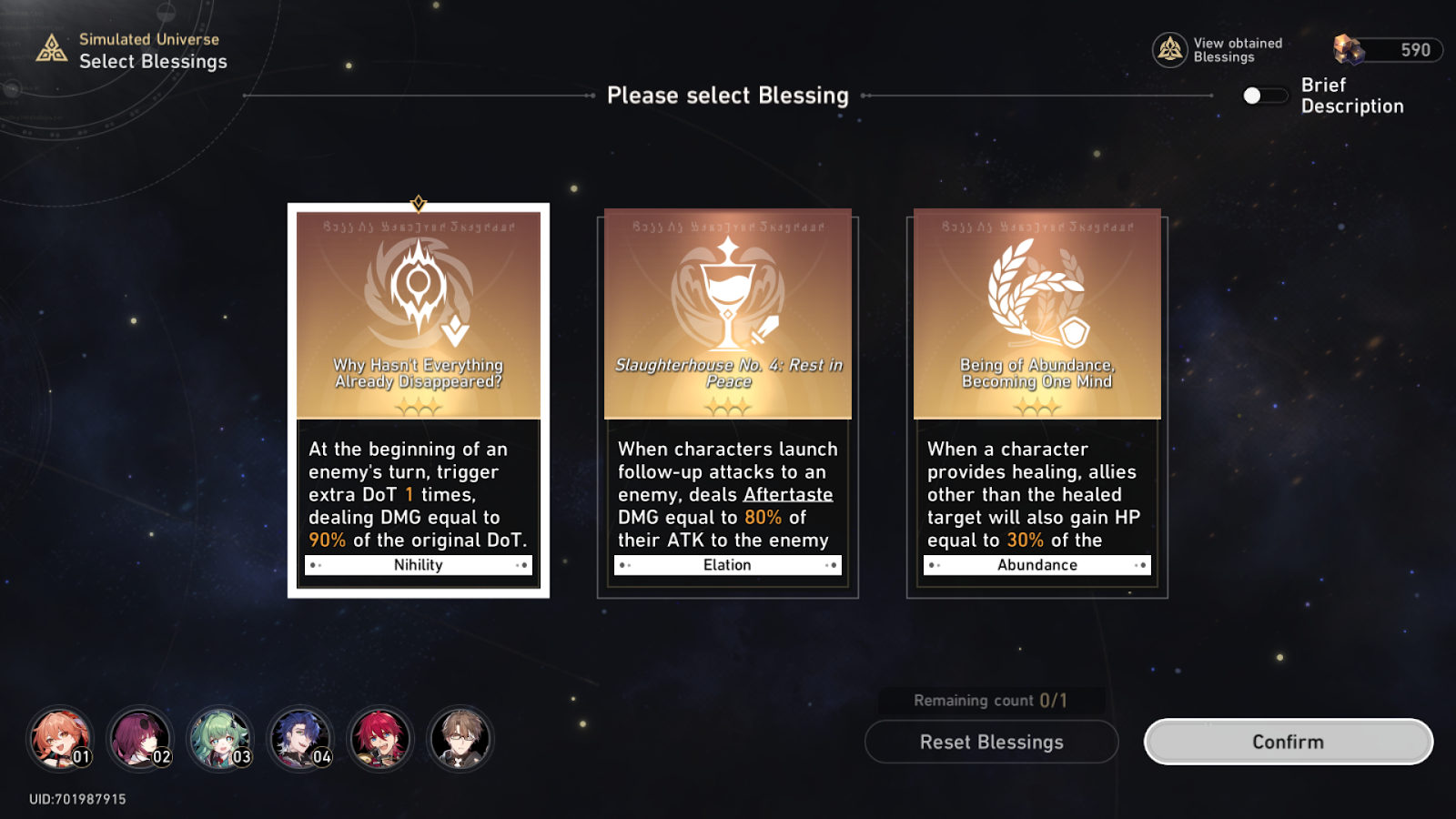Click the Nihility path label bar

coord(419,565)
